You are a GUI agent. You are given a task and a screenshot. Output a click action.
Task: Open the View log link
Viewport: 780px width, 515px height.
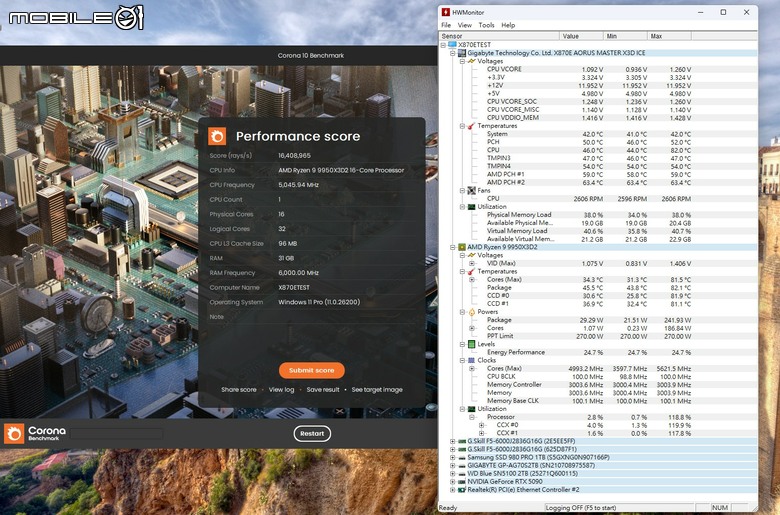[x=282, y=390]
